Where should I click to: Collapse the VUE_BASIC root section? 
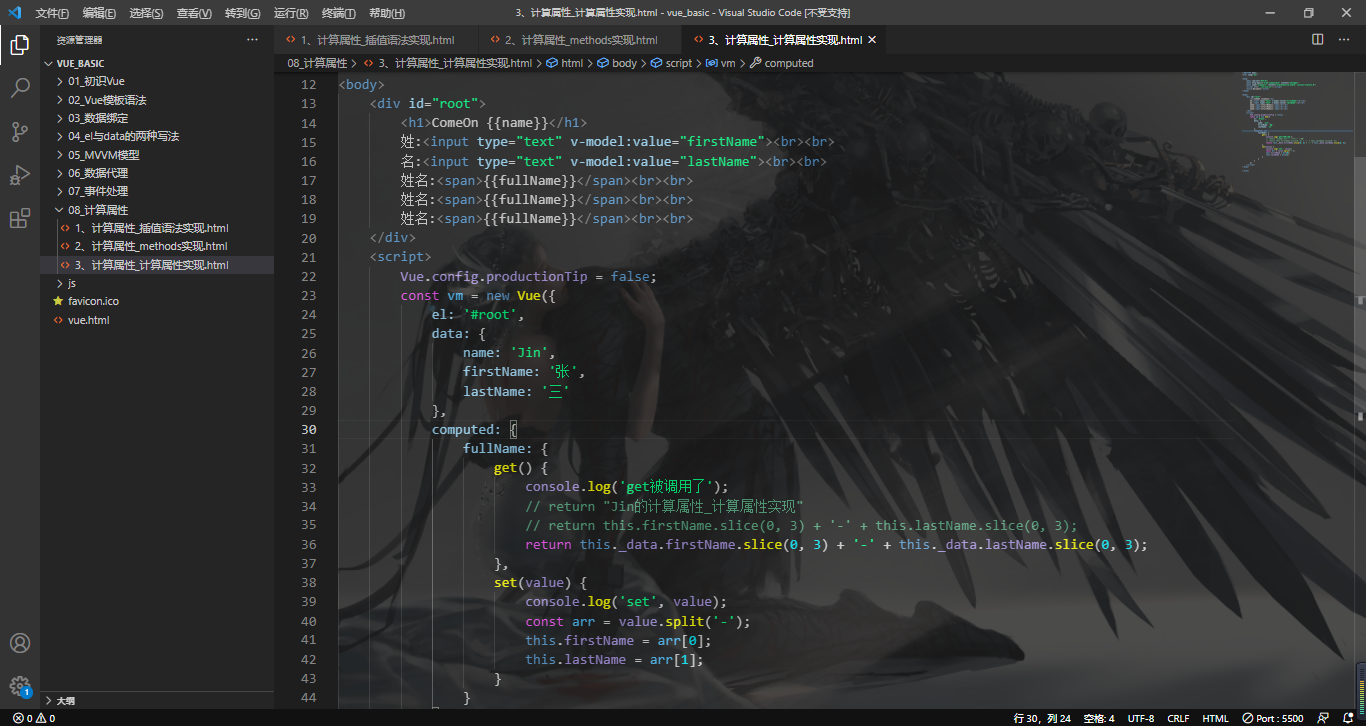coord(157,63)
